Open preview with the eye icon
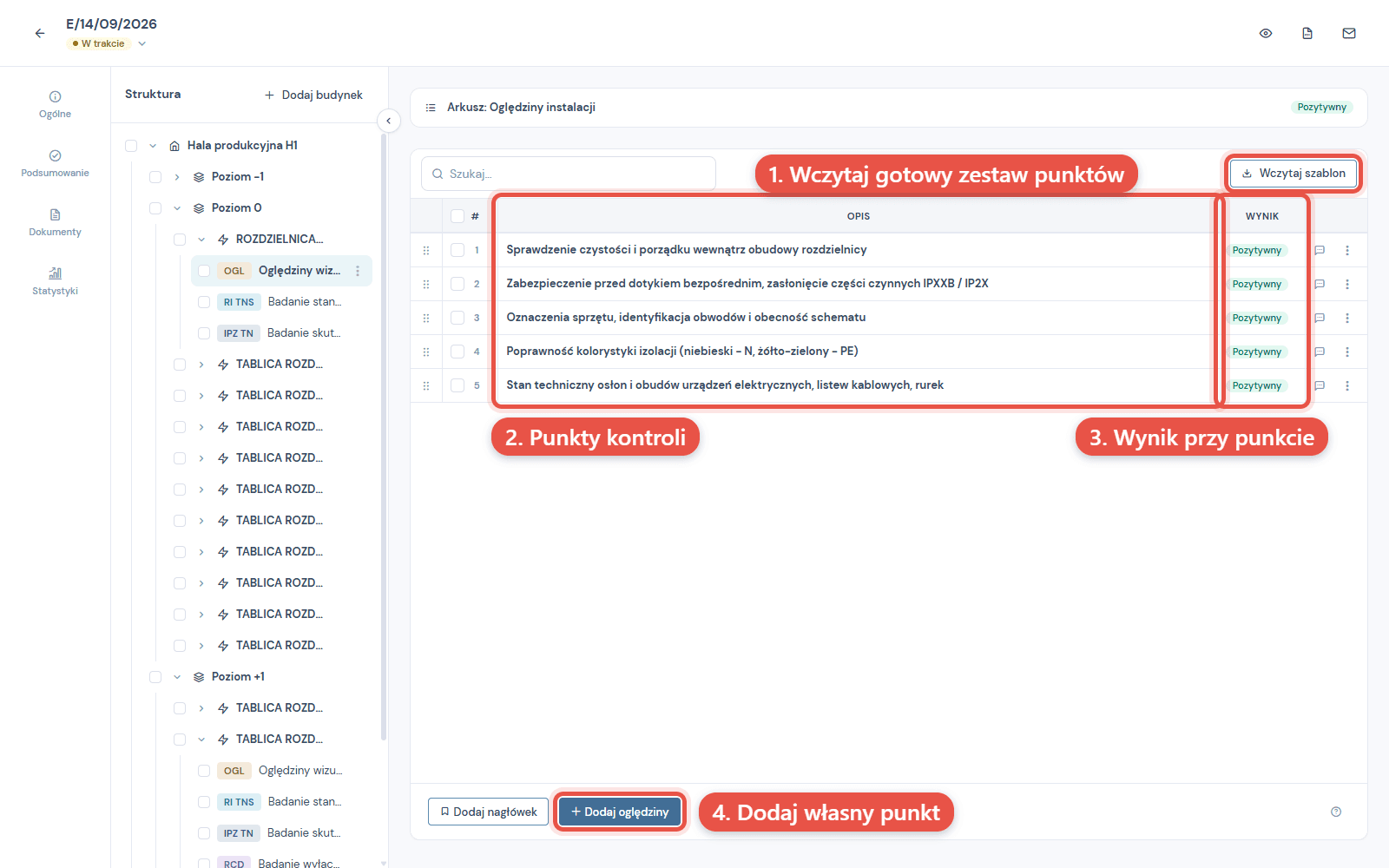The height and width of the screenshot is (868, 1389). point(1266,33)
